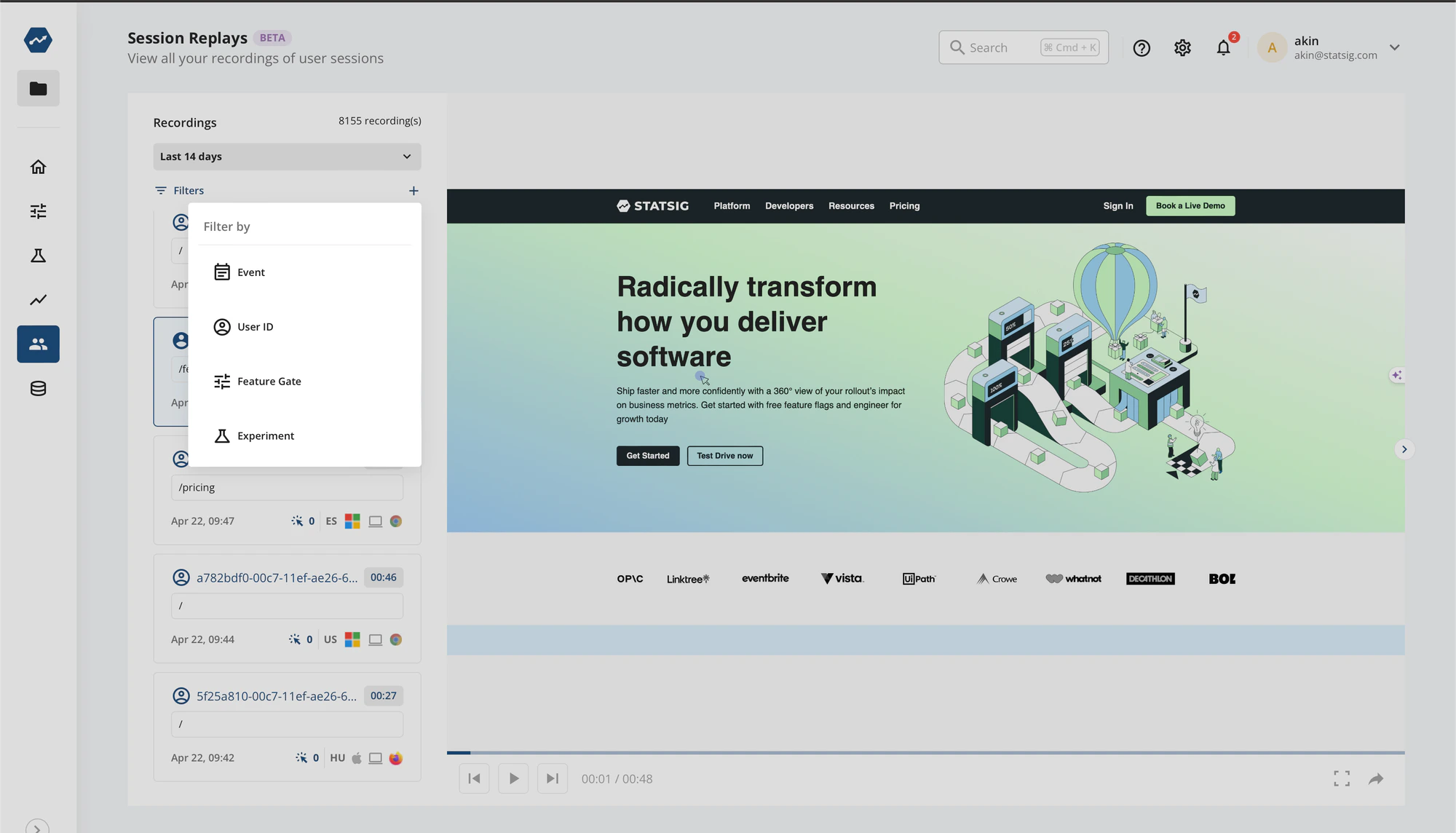The height and width of the screenshot is (833, 1456).
Task: Open the settings gear icon
Action: coord(1182,48)
